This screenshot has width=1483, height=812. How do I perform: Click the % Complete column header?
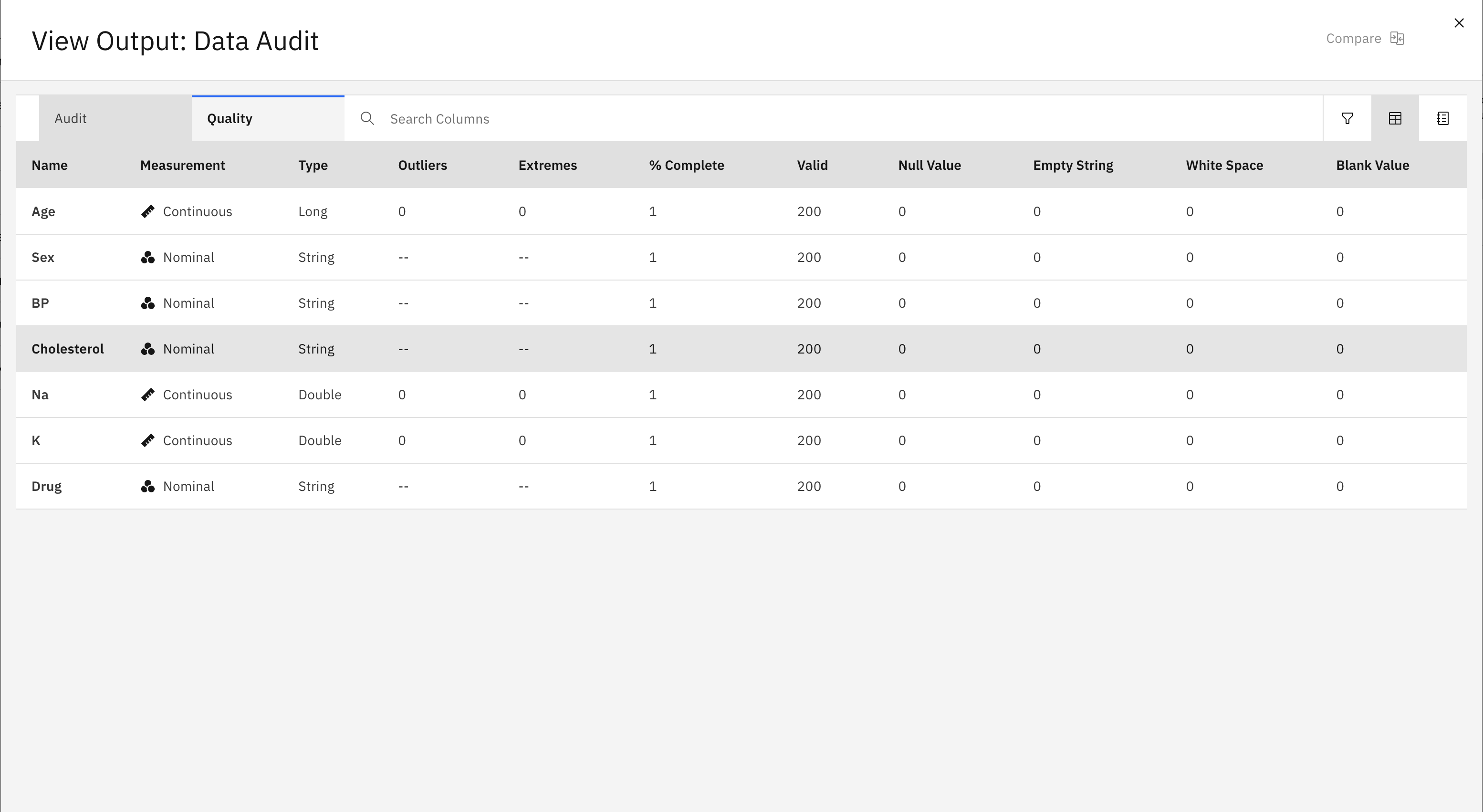(x=686, y=166)
